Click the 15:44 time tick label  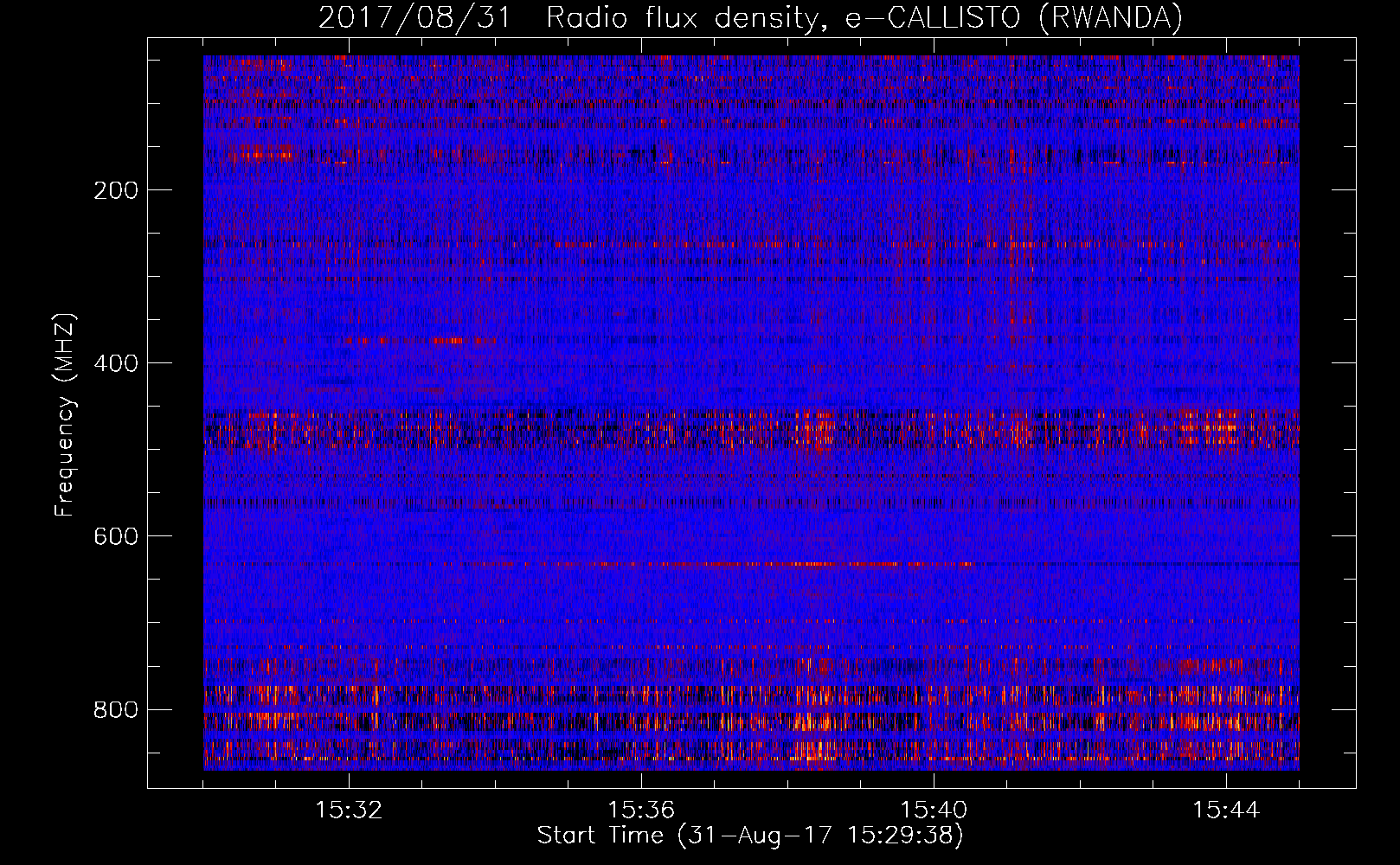pos(1226,811)
